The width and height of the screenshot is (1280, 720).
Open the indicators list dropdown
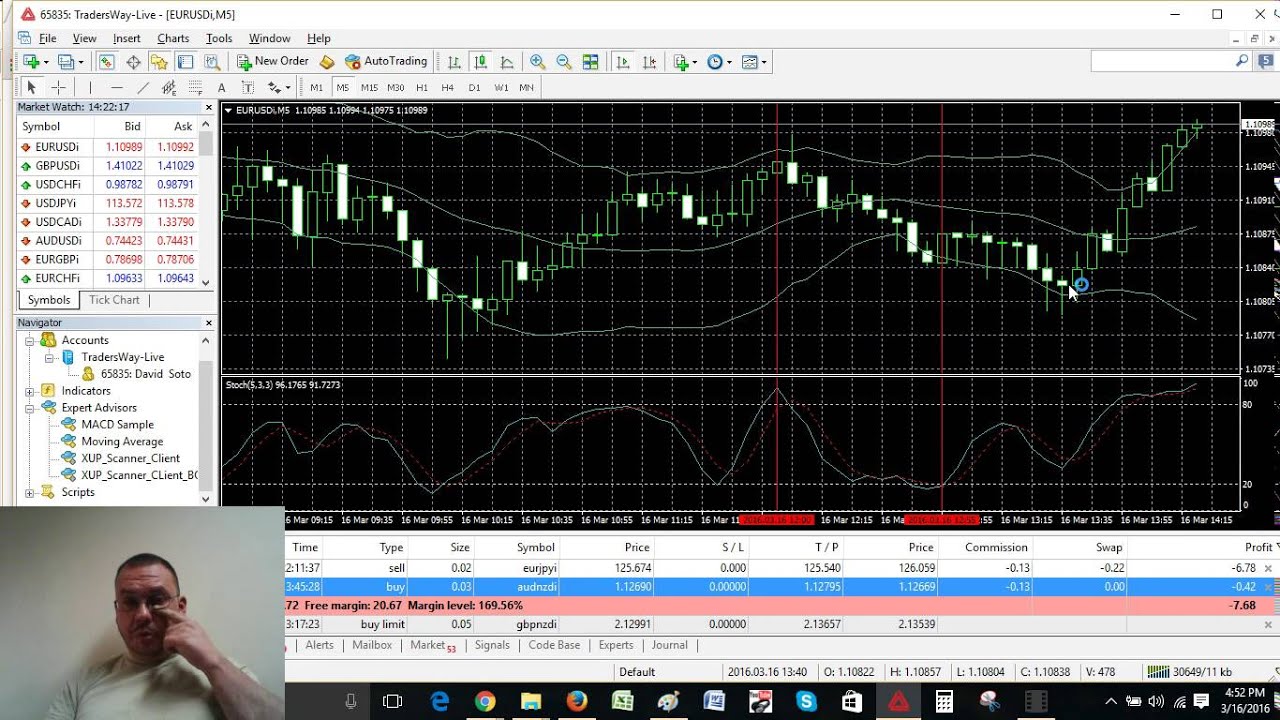[685, 61]
